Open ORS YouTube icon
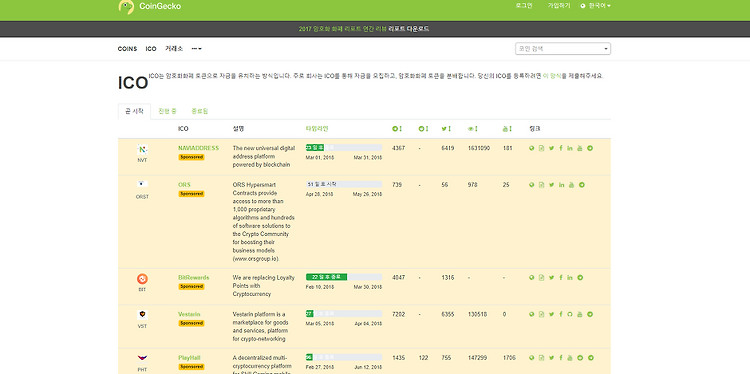This screenshot has height=374, width=750. (x=571, y=185)
